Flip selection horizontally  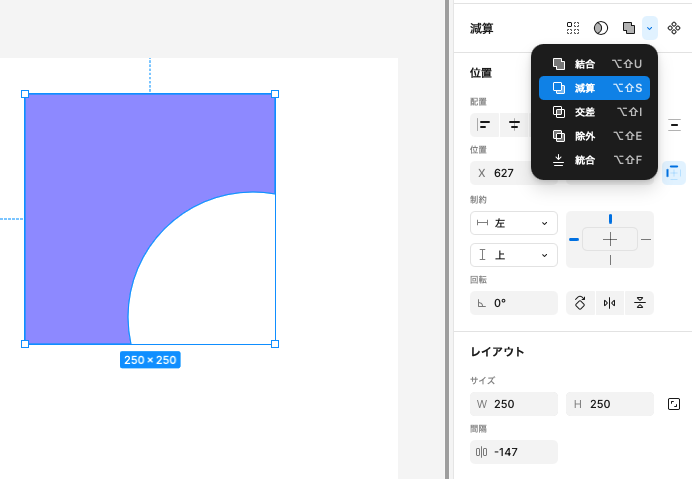pos(609,303)
